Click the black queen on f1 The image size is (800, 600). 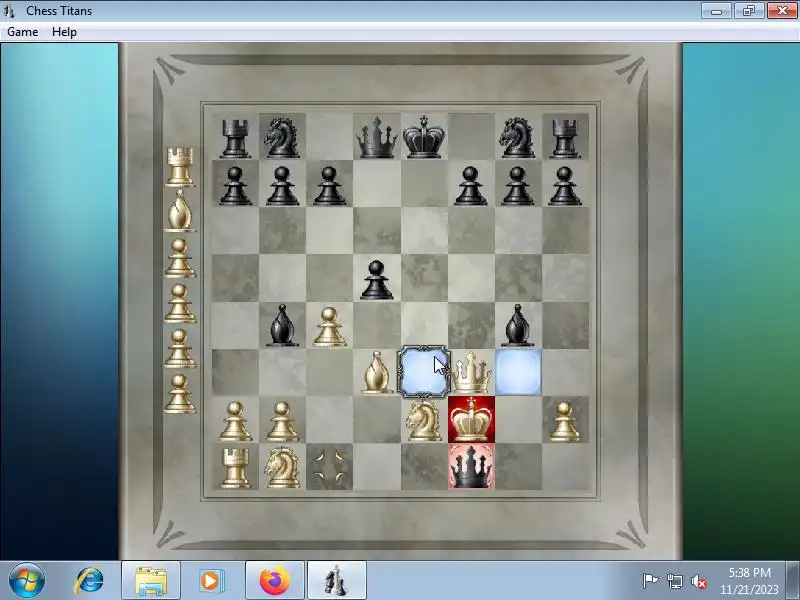[471, 466]
